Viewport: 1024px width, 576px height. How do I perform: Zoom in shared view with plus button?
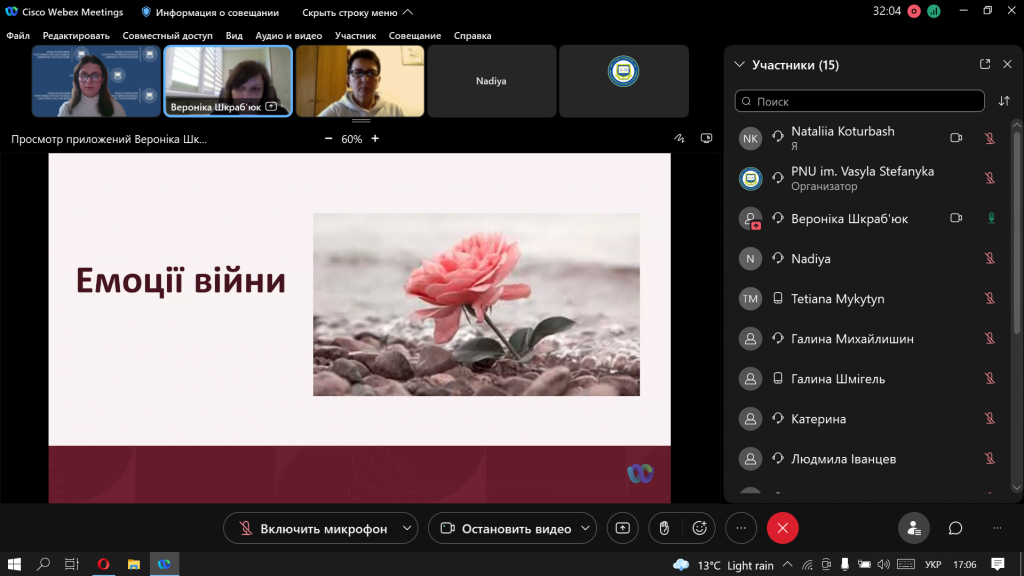[375, 139]
